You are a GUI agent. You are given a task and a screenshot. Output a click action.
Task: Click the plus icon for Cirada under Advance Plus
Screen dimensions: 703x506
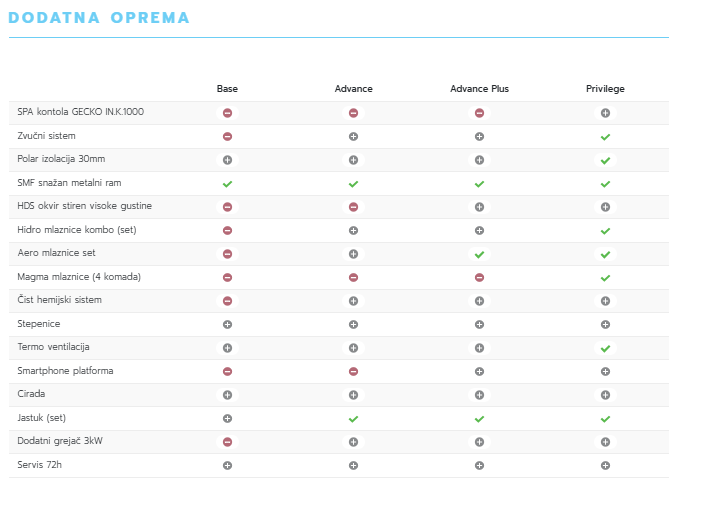pyautogui.click(x=479, y=395)
